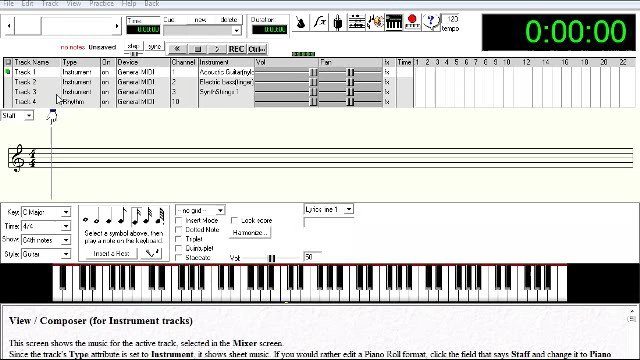Click the REC transport button

point(236,49)
